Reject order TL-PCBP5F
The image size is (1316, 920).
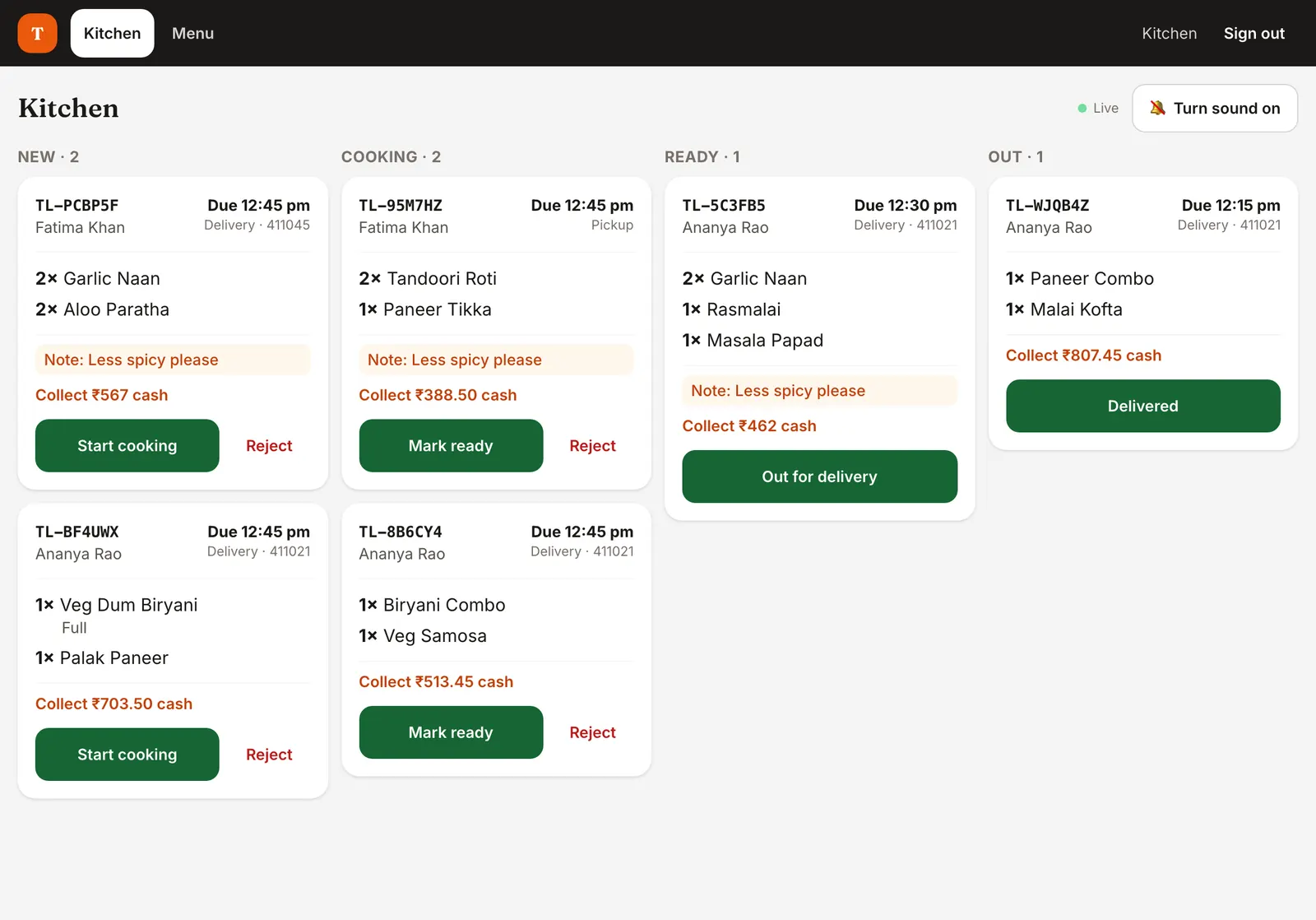(x=269, y=445)
